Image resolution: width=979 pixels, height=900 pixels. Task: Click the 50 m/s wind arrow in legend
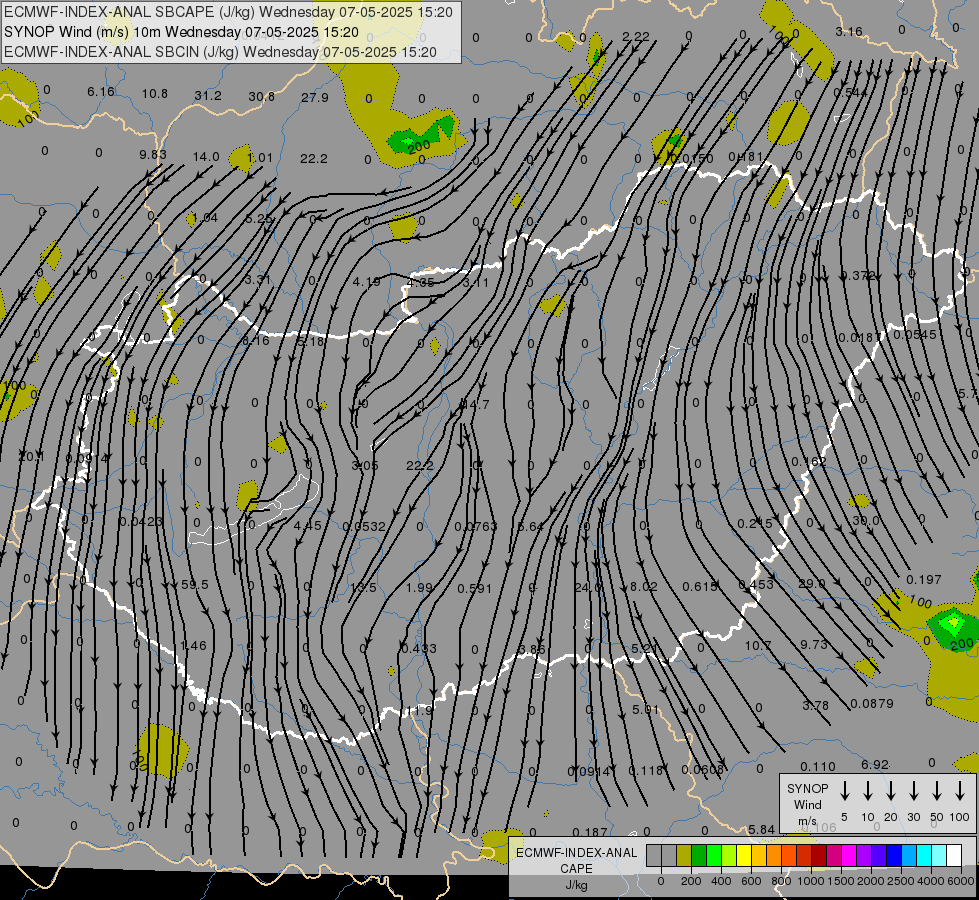(x=937, y=791)
